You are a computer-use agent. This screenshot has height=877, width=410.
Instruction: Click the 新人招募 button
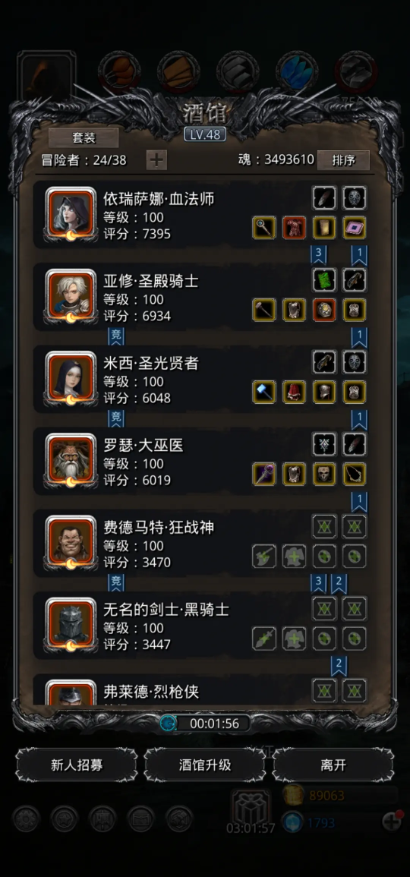(77, 765)
